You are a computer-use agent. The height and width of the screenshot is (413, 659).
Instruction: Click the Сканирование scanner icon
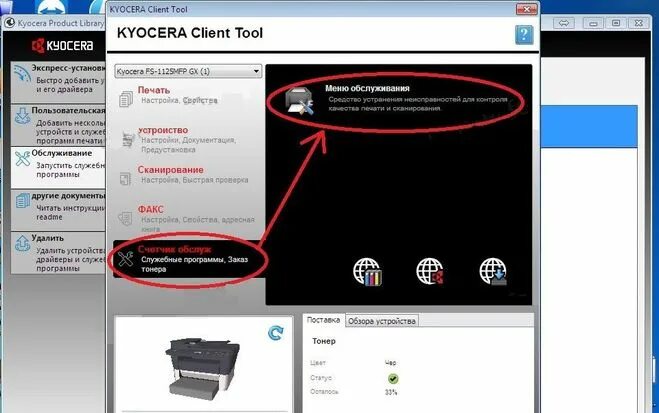coord(125,178)
